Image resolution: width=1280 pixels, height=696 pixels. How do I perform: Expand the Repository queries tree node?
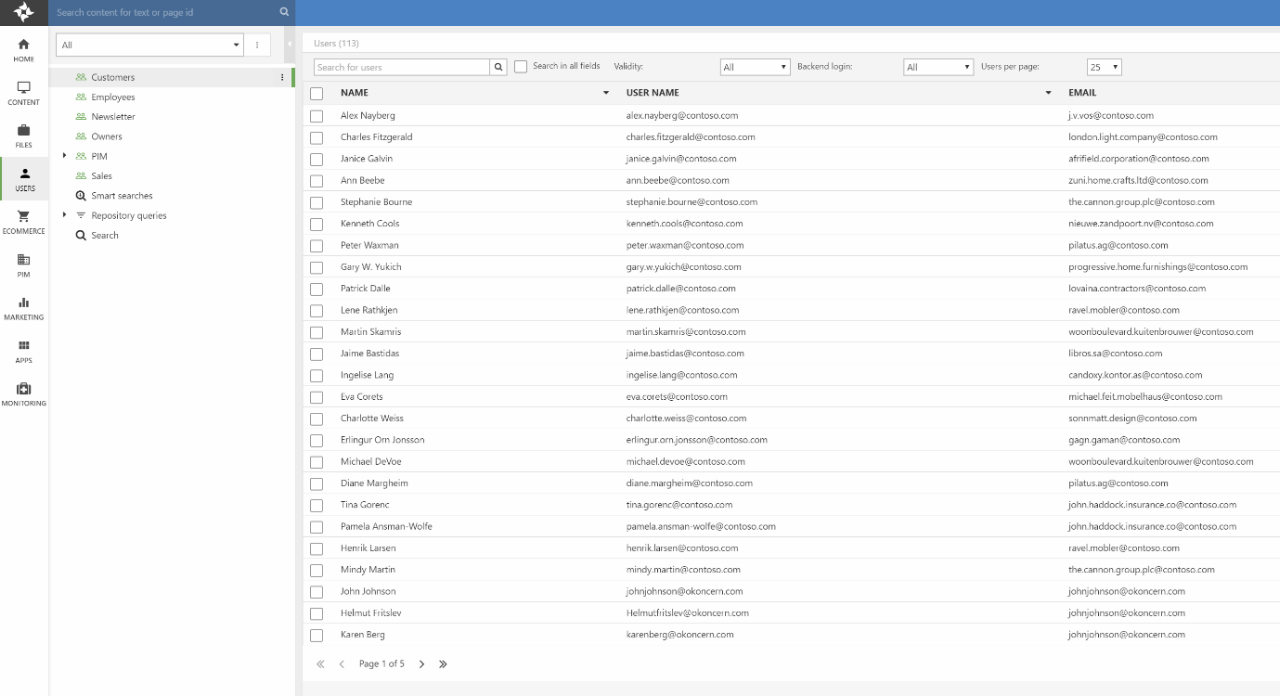click(65, 216)
